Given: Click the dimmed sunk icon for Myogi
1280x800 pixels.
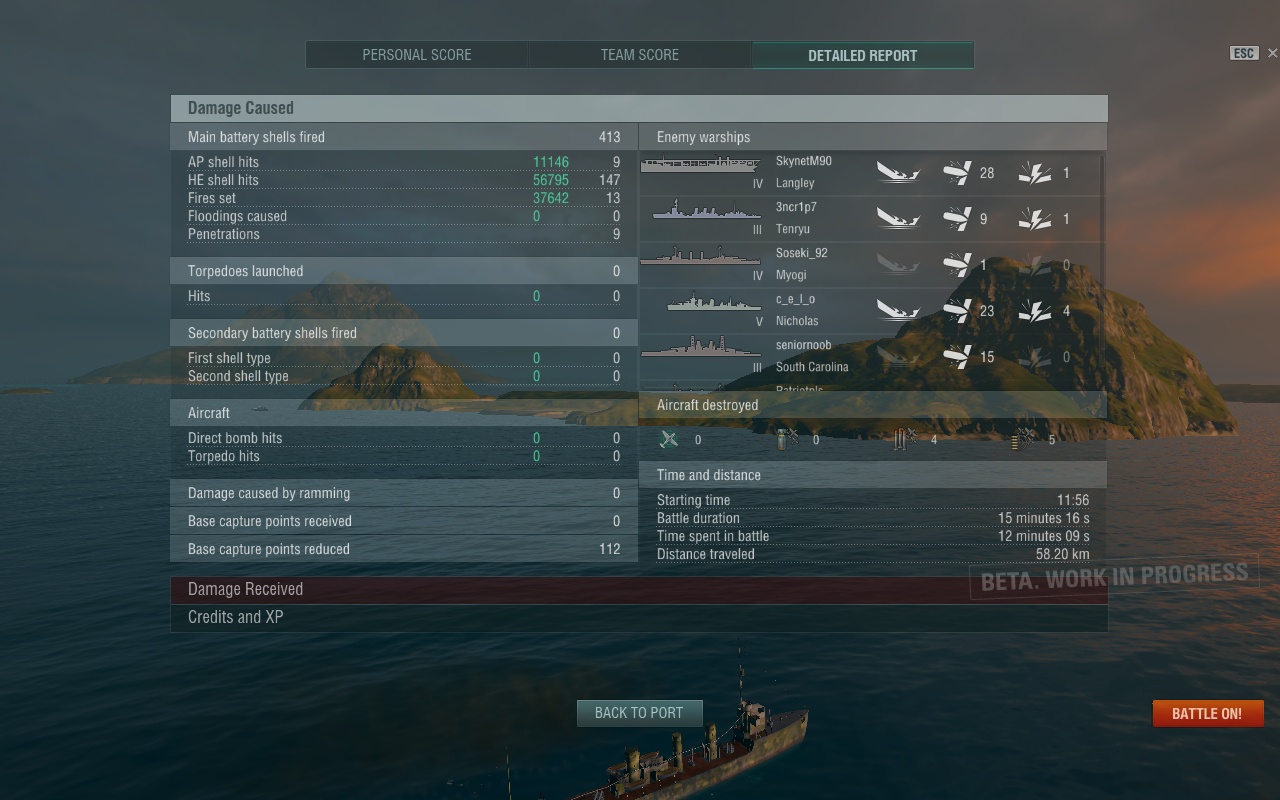Looking at the screenshot, I should (898, 264).
